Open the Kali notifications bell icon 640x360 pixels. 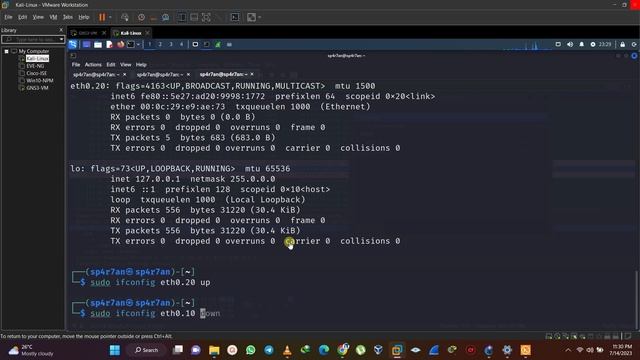[582, 44]
